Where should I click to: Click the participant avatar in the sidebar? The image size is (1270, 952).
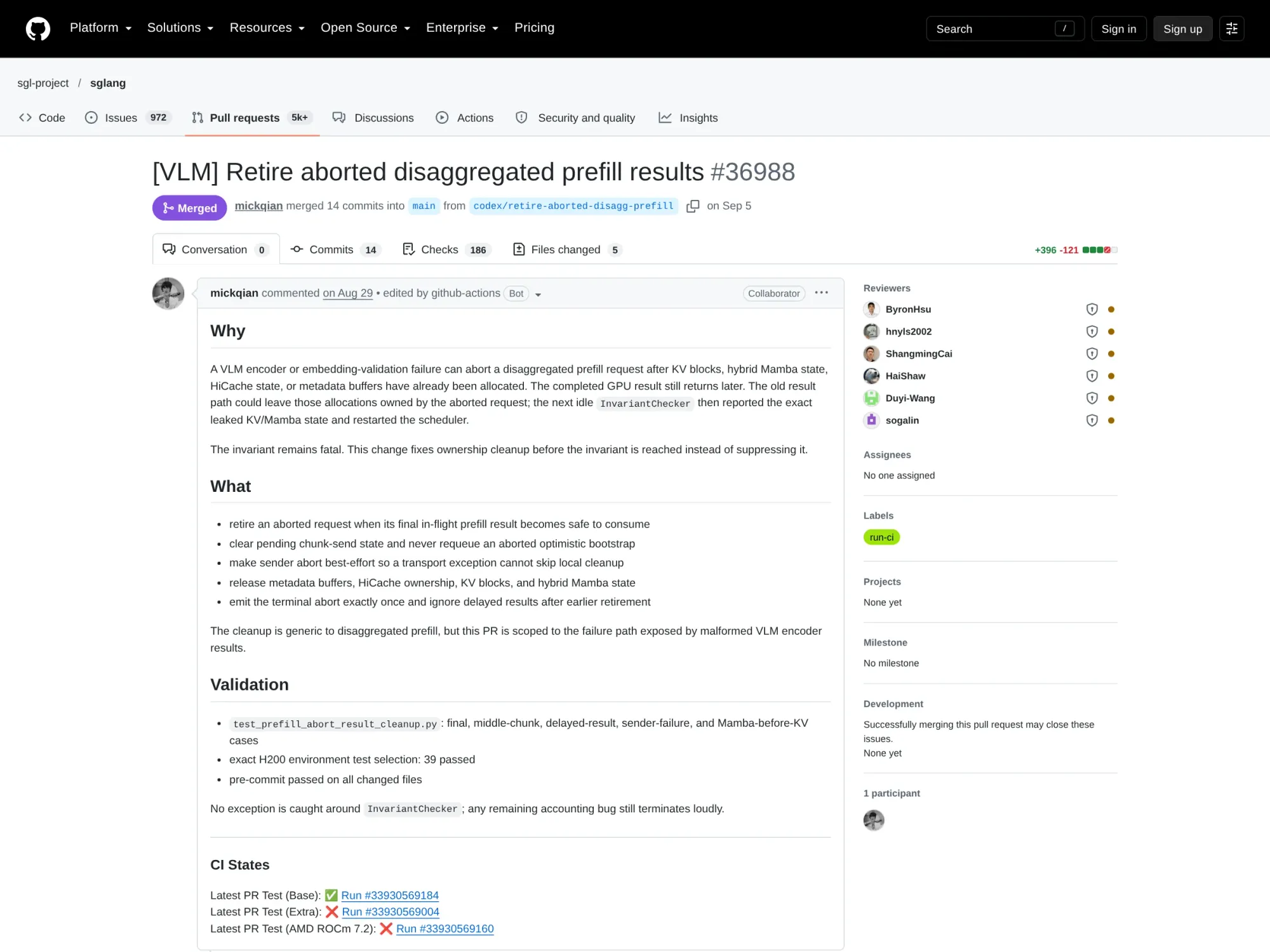[x=874, y=820]
